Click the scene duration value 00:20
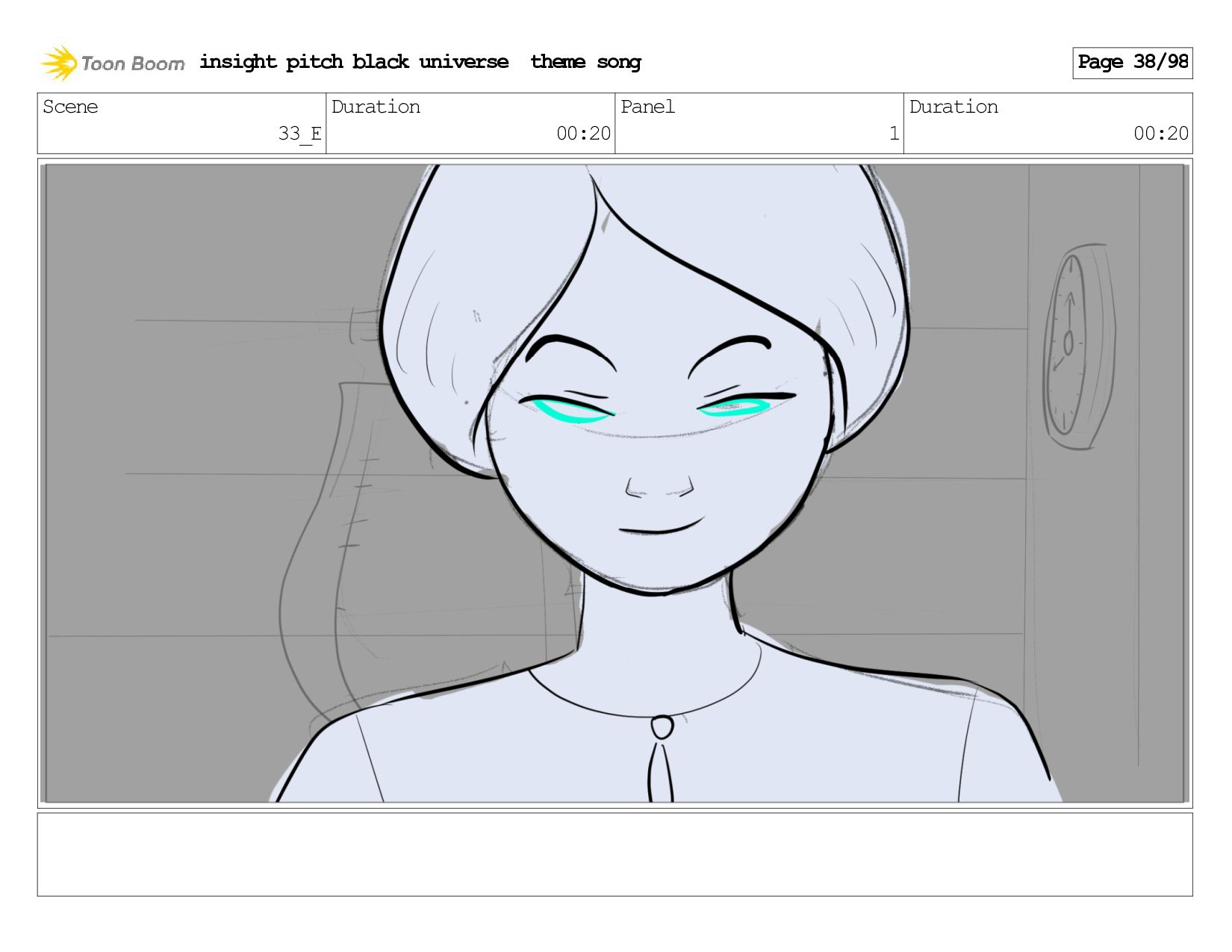1232x952 pixels. 583,134
